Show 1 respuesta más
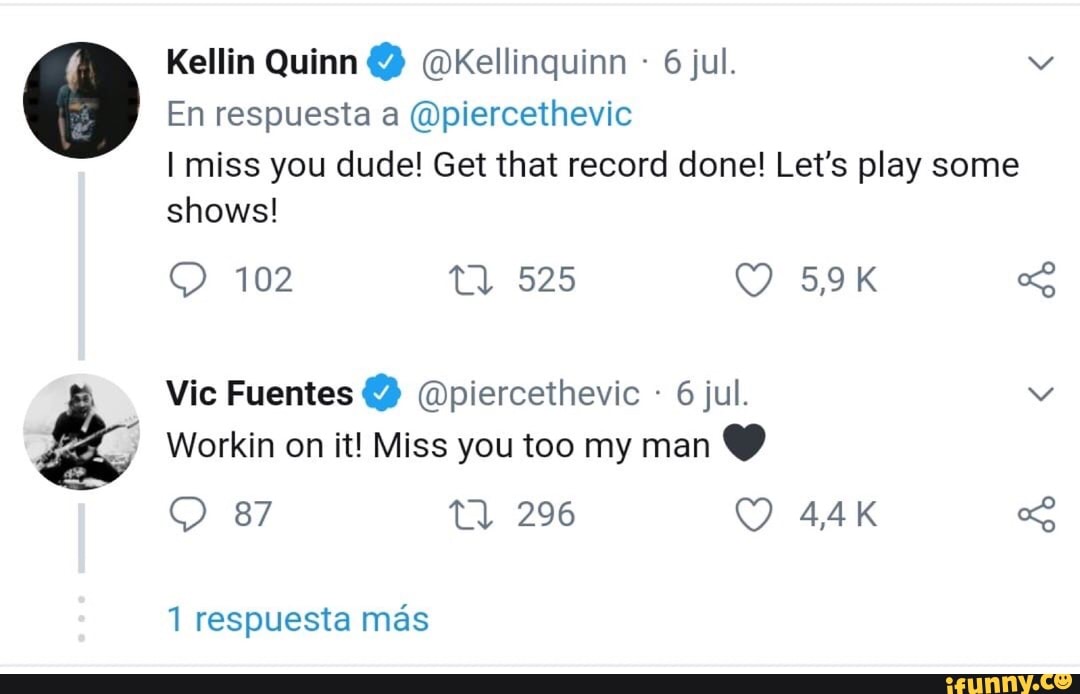This screenshot has height=694, width=1080. [x=298, y=618]
